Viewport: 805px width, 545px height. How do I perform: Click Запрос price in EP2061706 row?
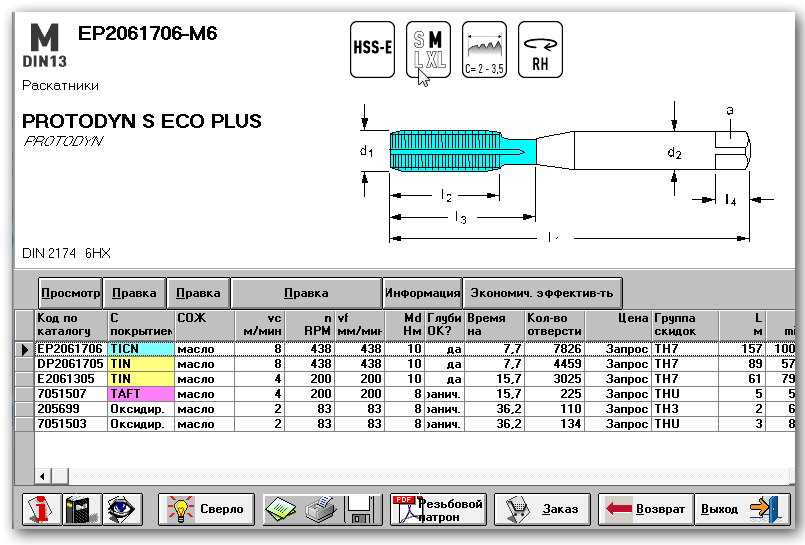(x=618, y=349)
